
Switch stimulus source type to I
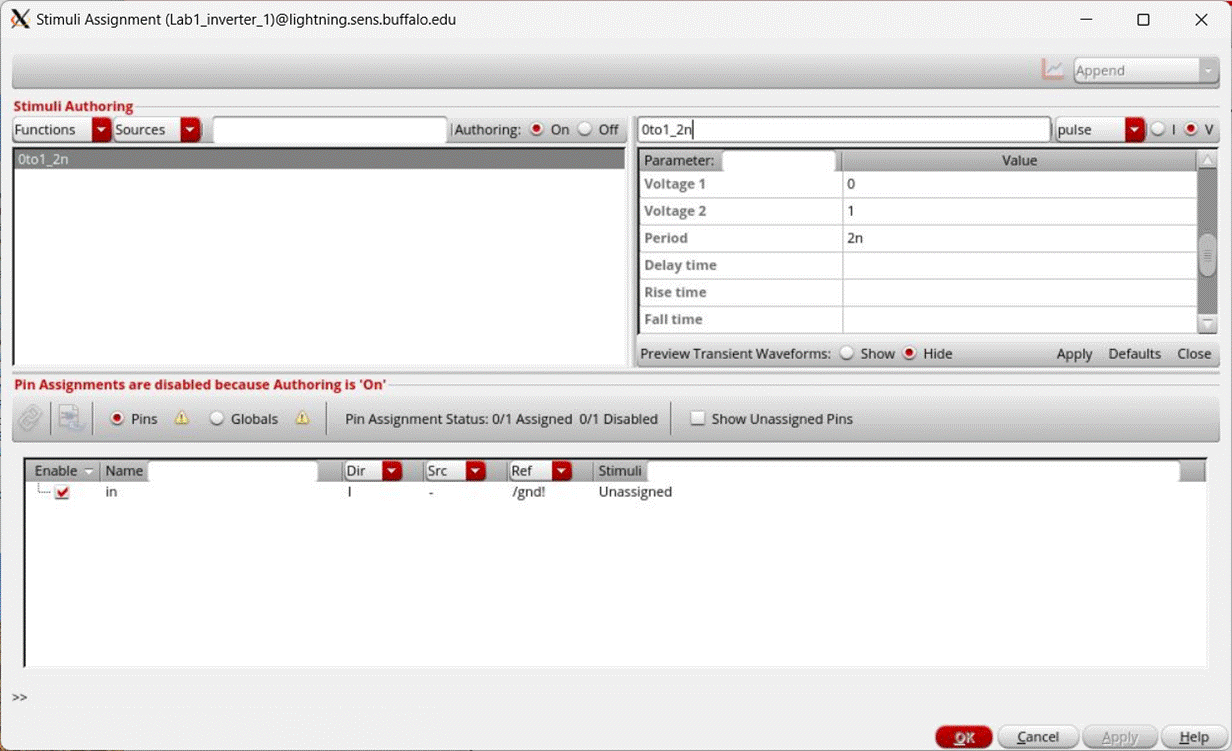[1159, 129]
